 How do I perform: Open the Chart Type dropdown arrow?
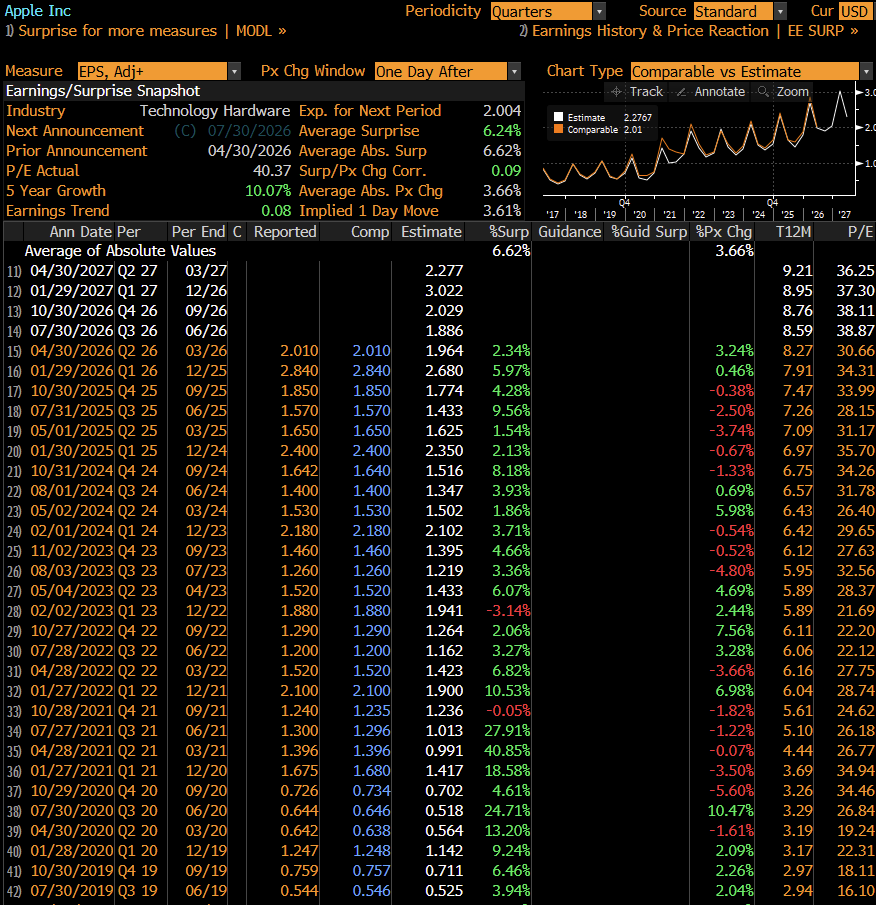click(866, 72)
